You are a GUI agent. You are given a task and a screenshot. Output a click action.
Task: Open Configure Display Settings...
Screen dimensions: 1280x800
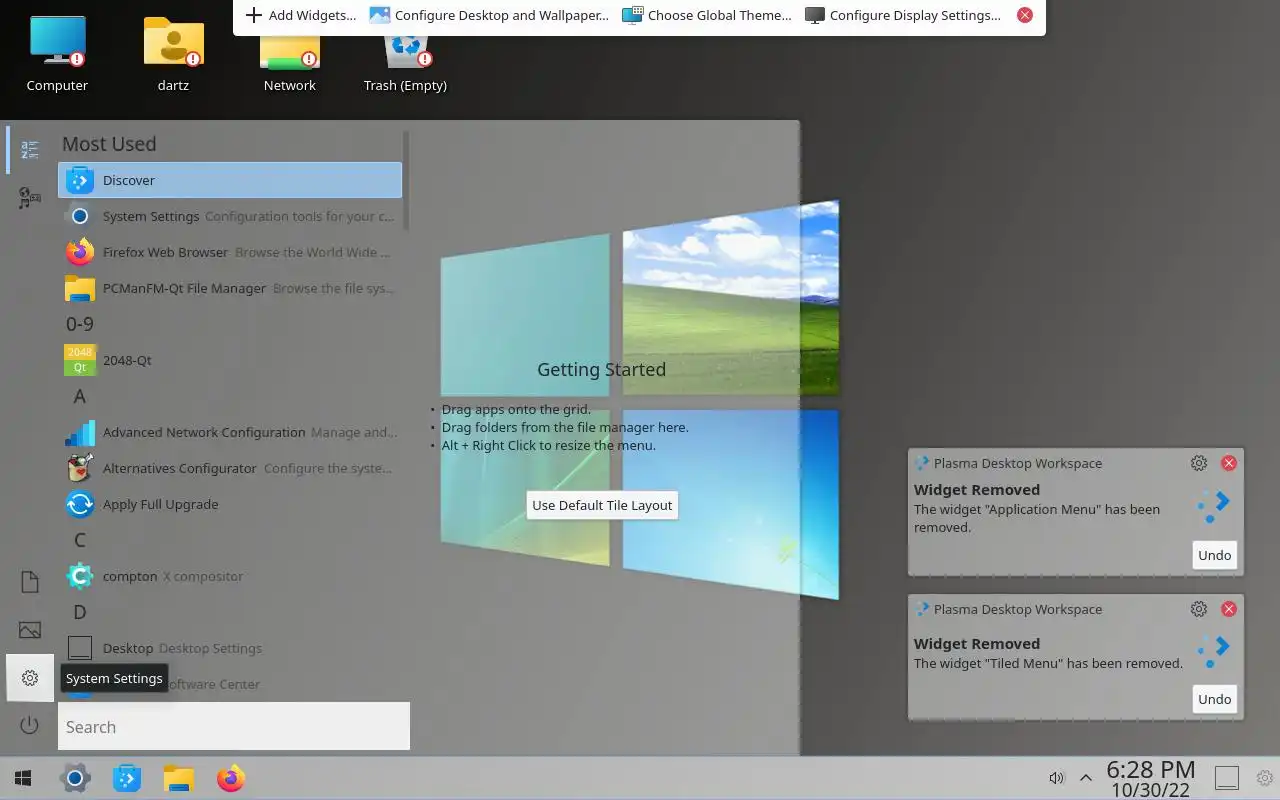click(x=903, y=15)
